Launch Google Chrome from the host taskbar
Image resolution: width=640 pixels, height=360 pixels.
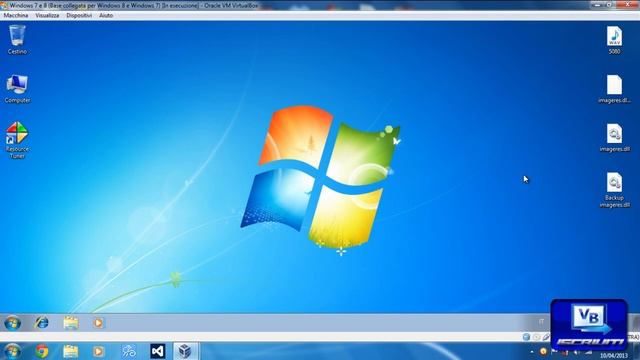tap(42, 351)
